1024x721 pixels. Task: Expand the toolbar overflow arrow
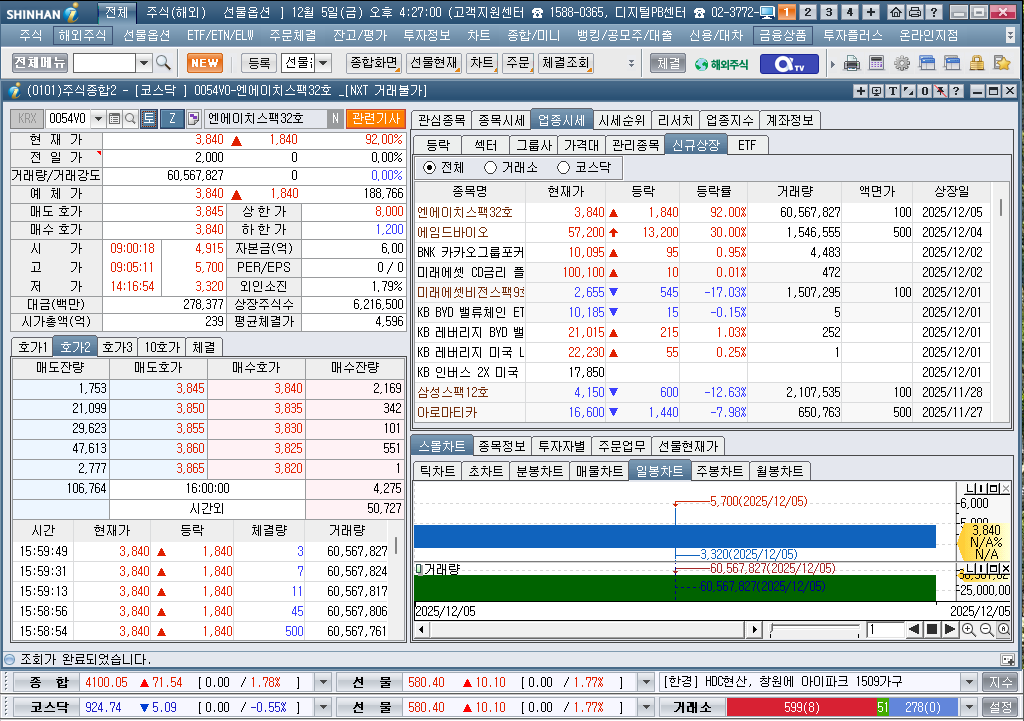point(631,63)
